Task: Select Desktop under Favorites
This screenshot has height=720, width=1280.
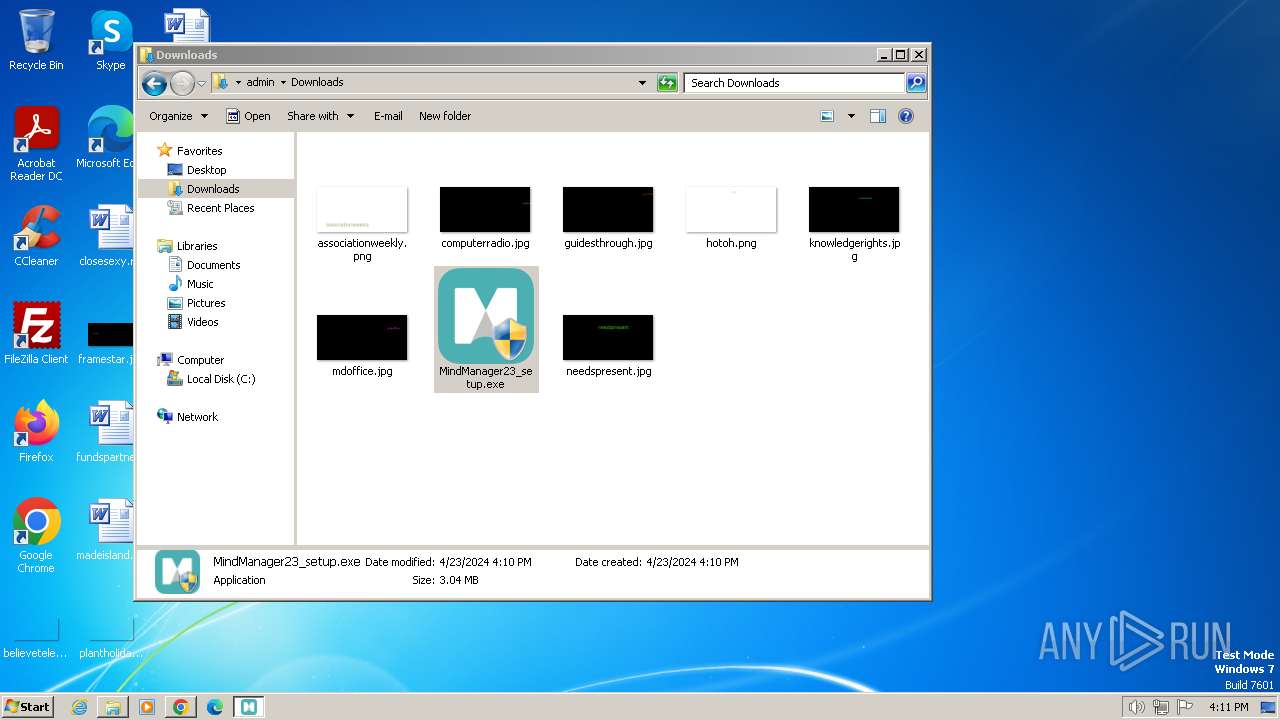Action: (206, 170)
